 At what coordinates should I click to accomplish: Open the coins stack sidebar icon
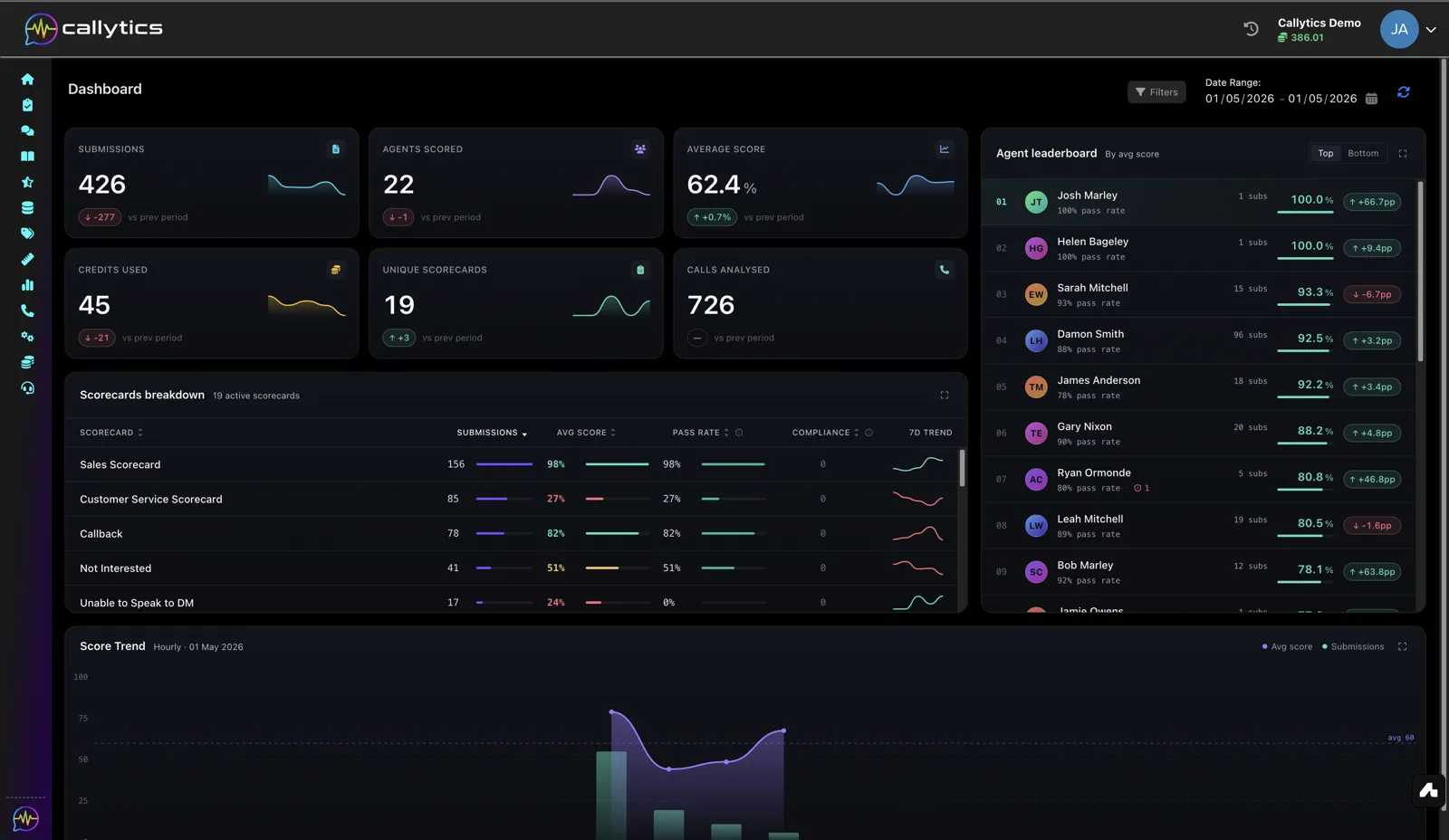(27, 362)
